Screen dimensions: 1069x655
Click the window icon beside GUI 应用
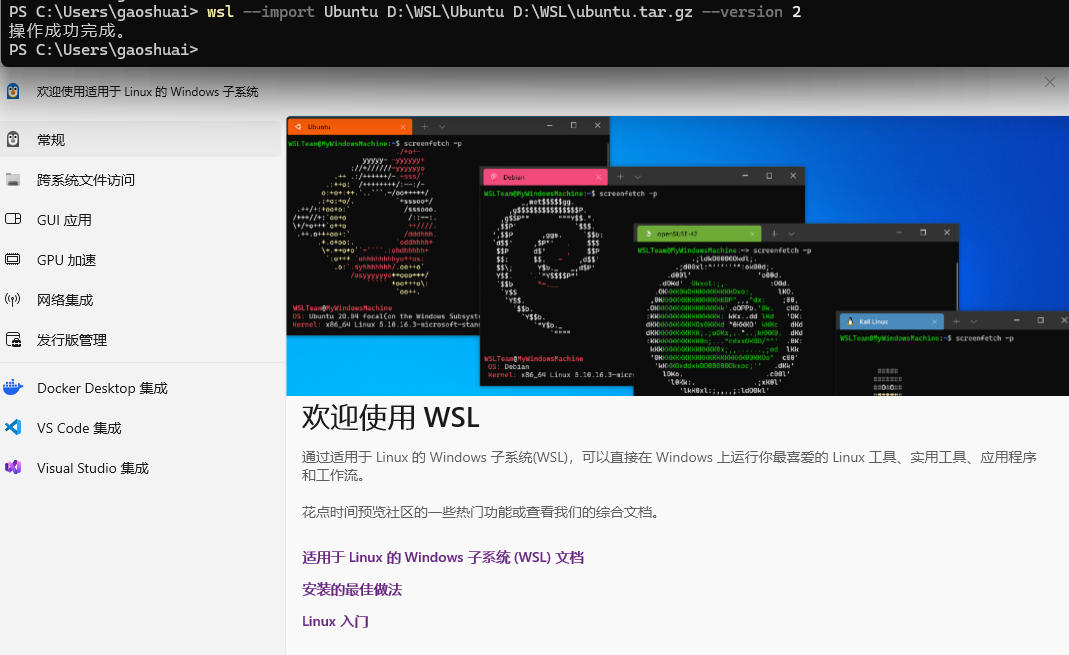click(x=13, y=219)
